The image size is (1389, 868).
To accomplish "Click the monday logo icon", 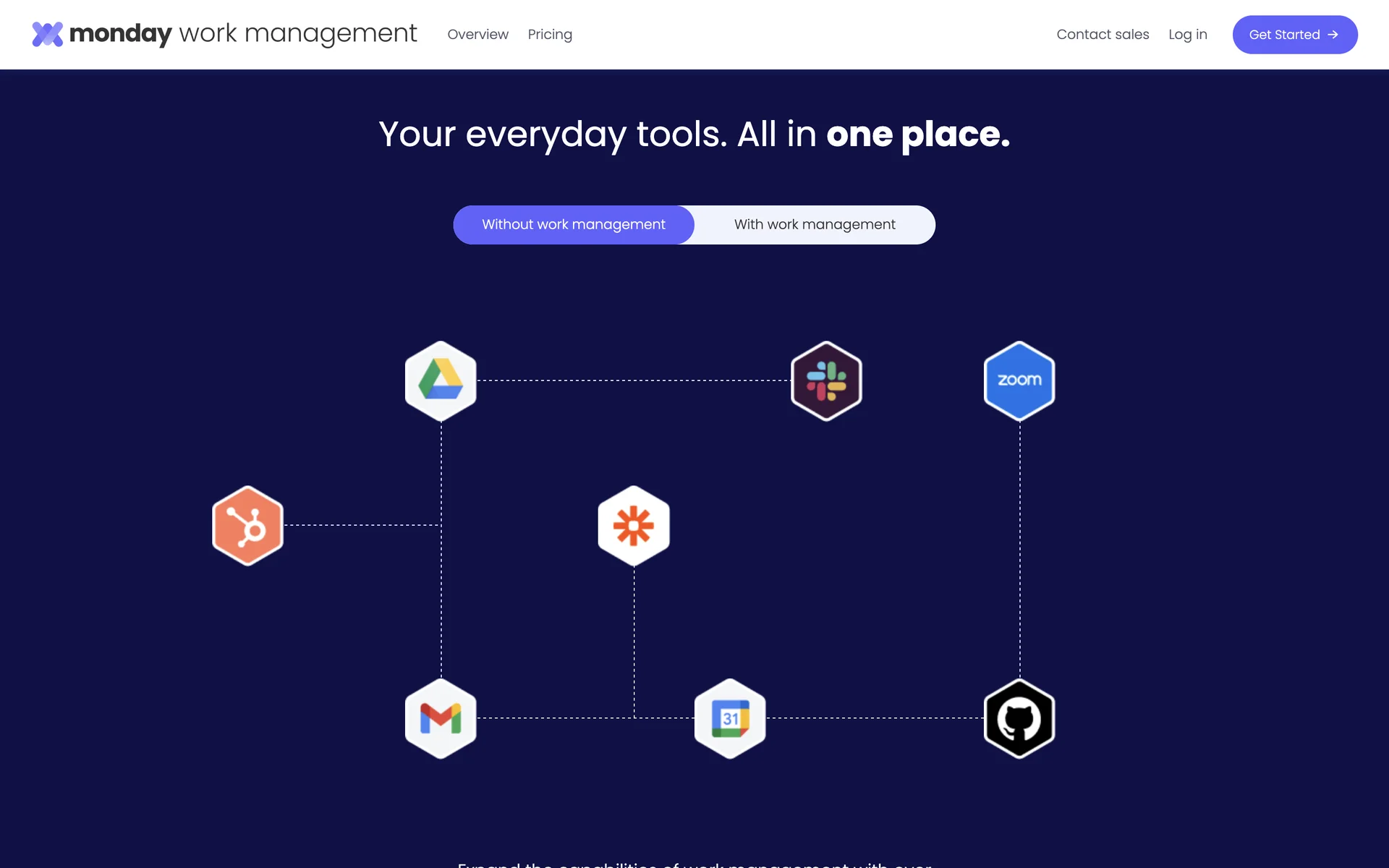I will [48, 34].
